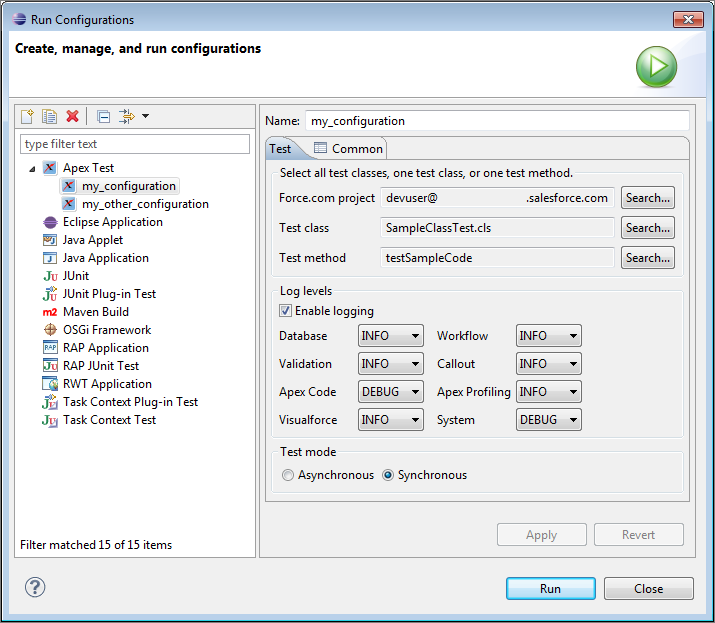The image size is (715, 623).
Task: Click the Help question mark icon
Action: click(x=35, y=587)
